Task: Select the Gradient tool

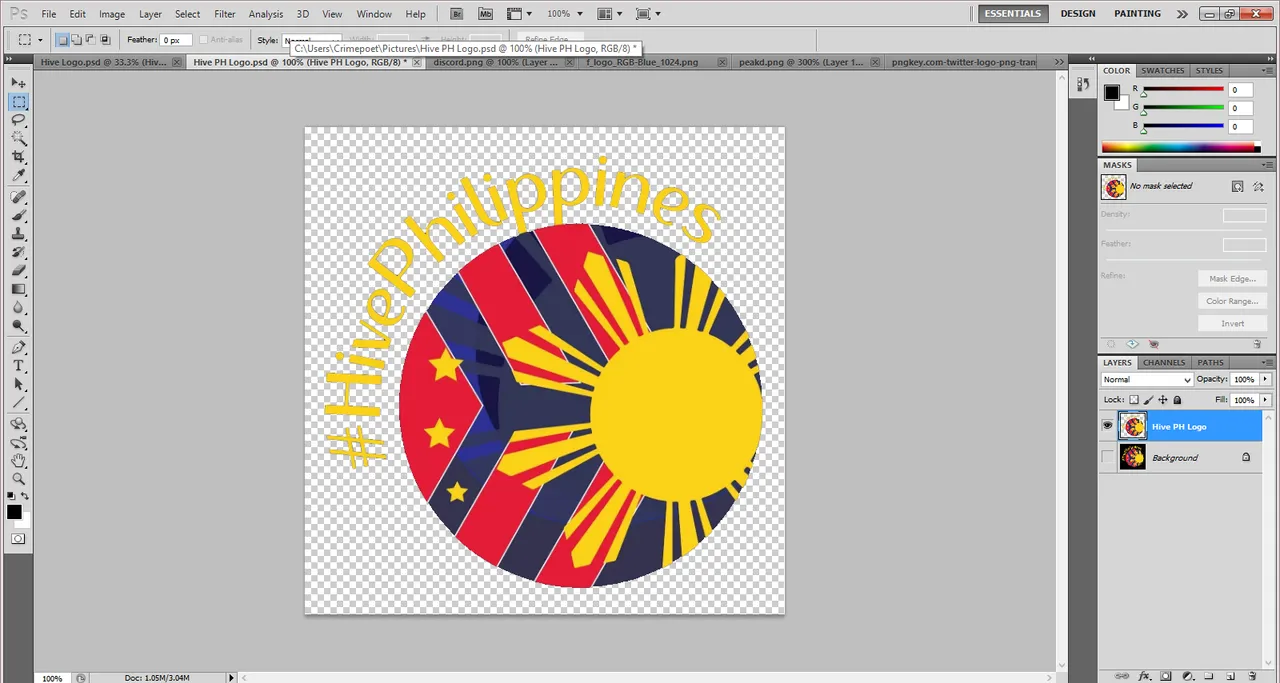Action: coord(18,289)
